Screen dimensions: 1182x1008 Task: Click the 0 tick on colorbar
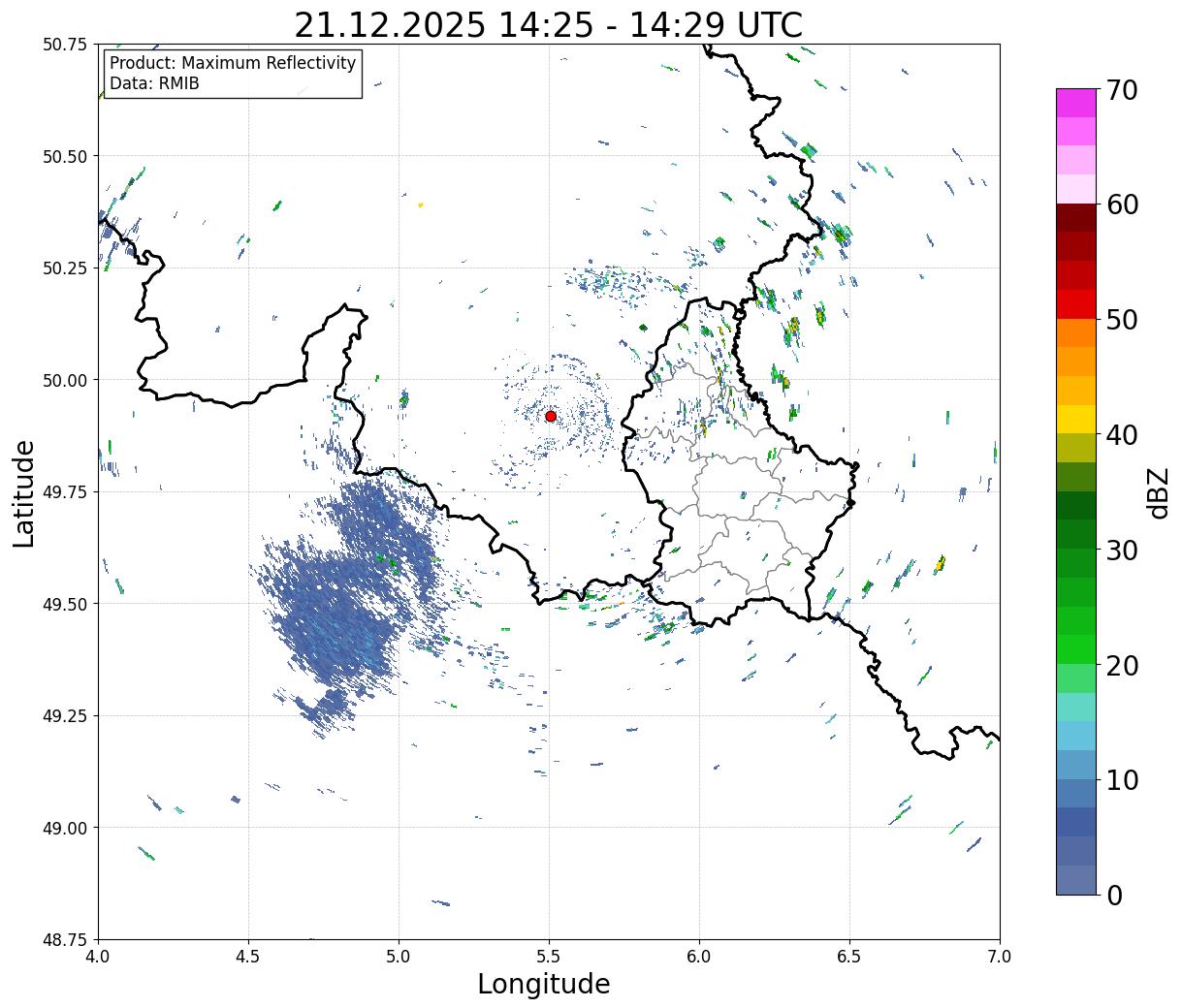click(x=1113, y=895)
